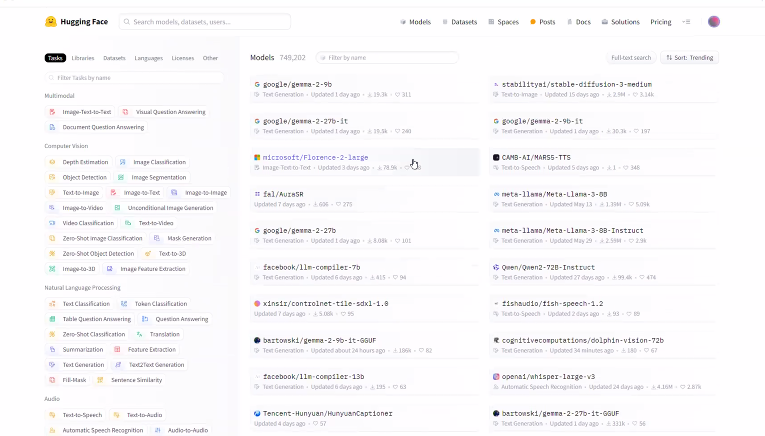Switch to the Licenses filter tab
This screenshot has height=436, width=765.
pyautogui.click(x=183, y=58)
